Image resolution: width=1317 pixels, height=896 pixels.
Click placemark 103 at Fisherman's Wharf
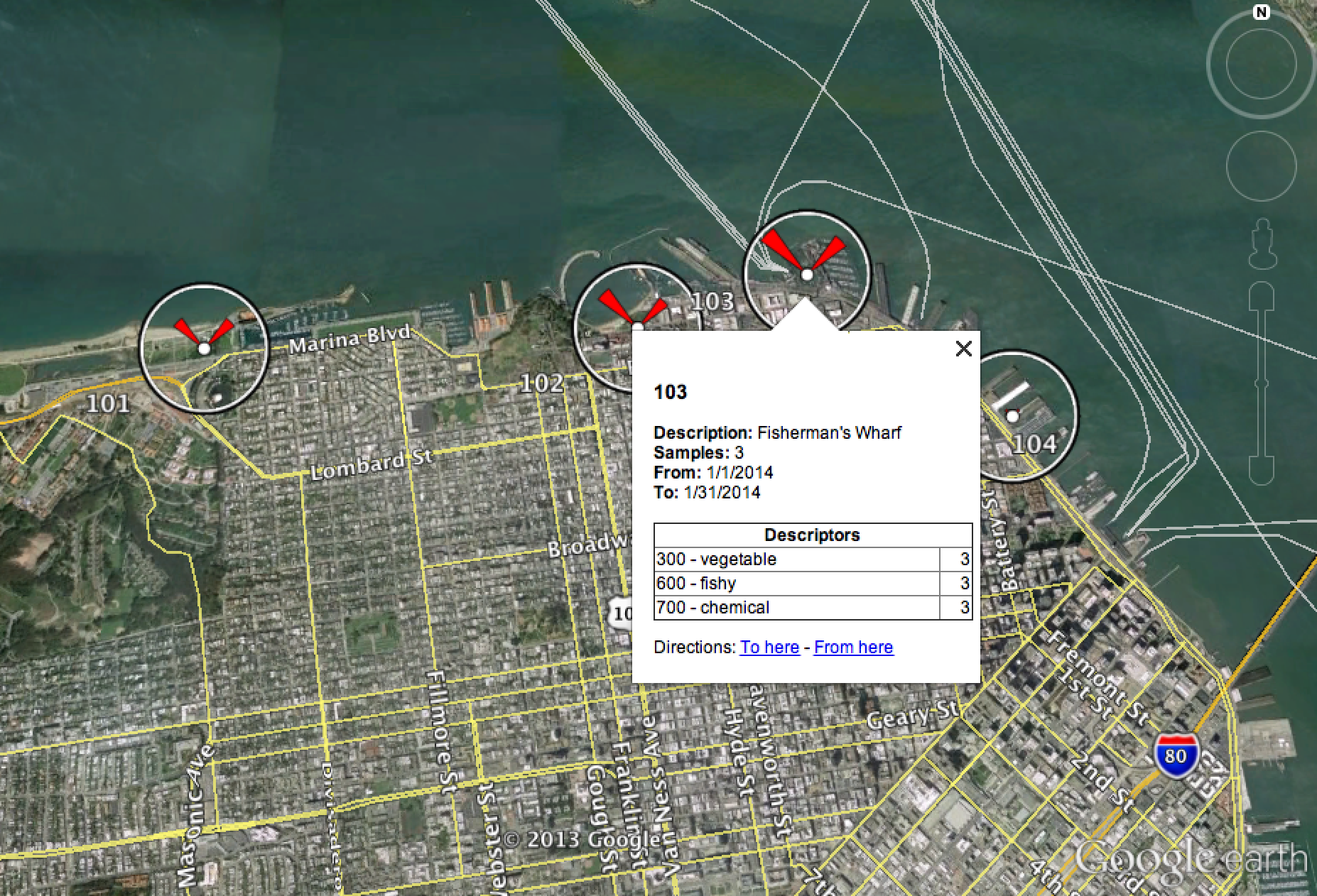pos(806,274)
